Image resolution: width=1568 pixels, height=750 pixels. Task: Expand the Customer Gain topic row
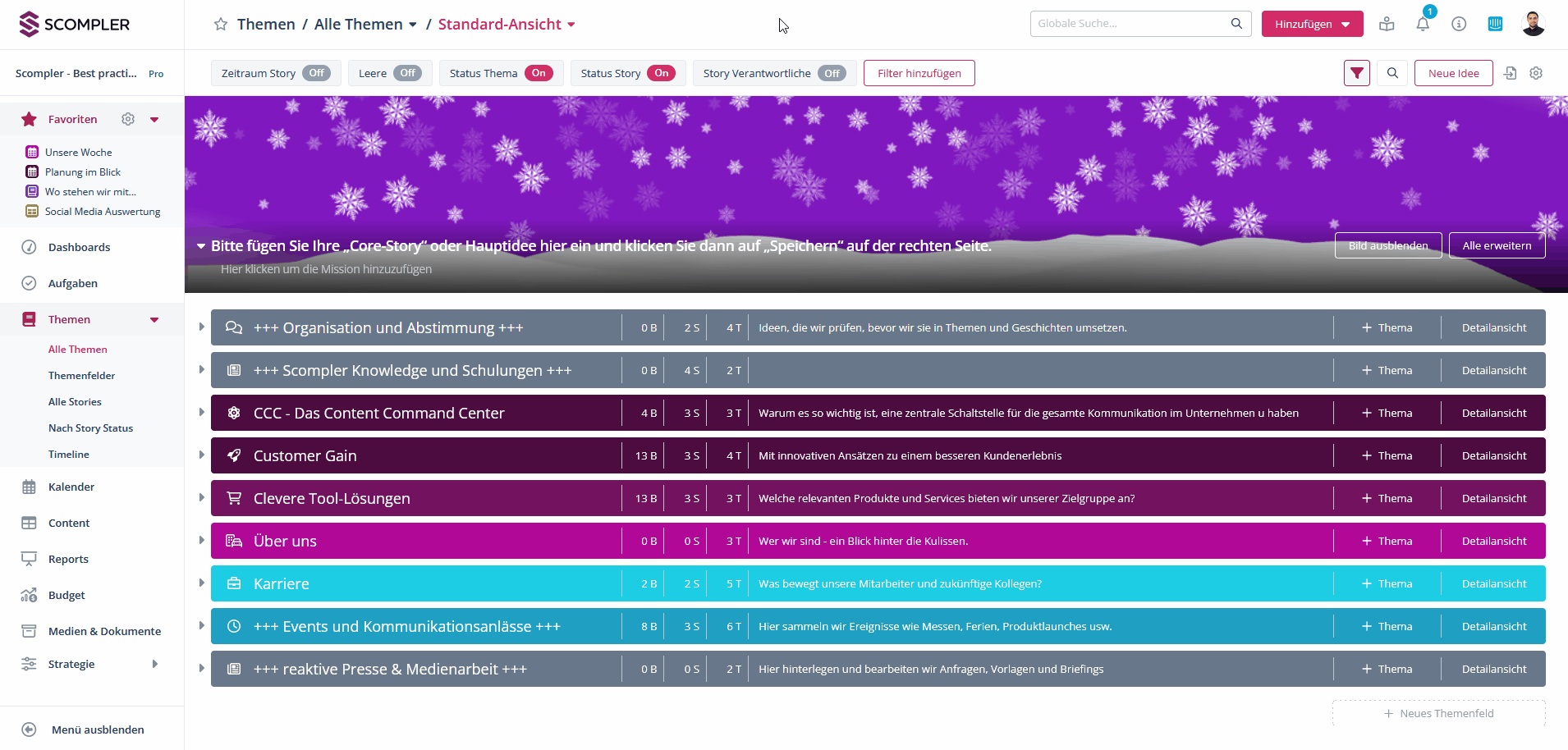coord(201,455)
